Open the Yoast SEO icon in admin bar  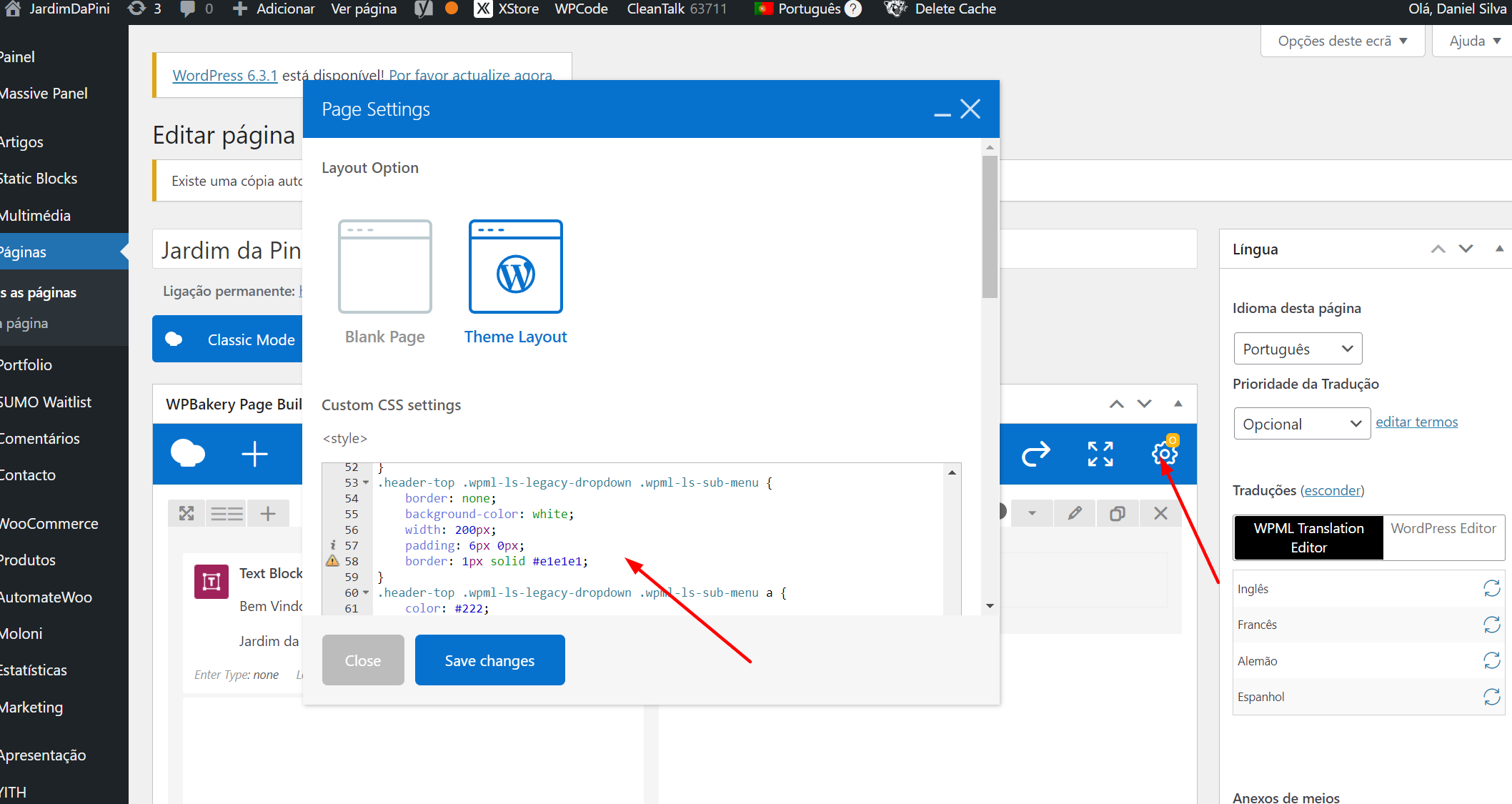(424, 9)
